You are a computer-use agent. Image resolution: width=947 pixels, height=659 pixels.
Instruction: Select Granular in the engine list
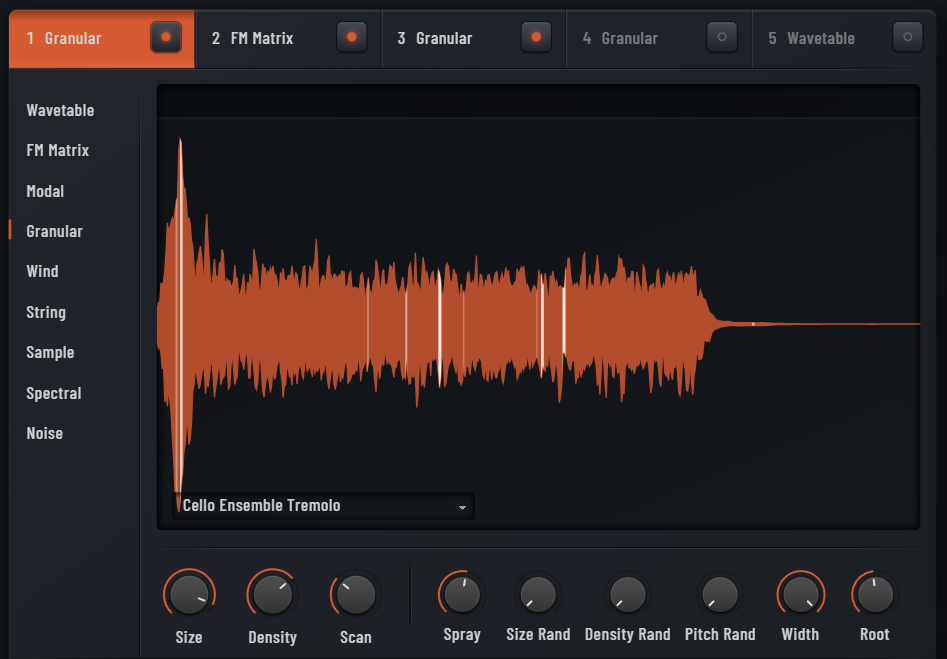[54, 231]
